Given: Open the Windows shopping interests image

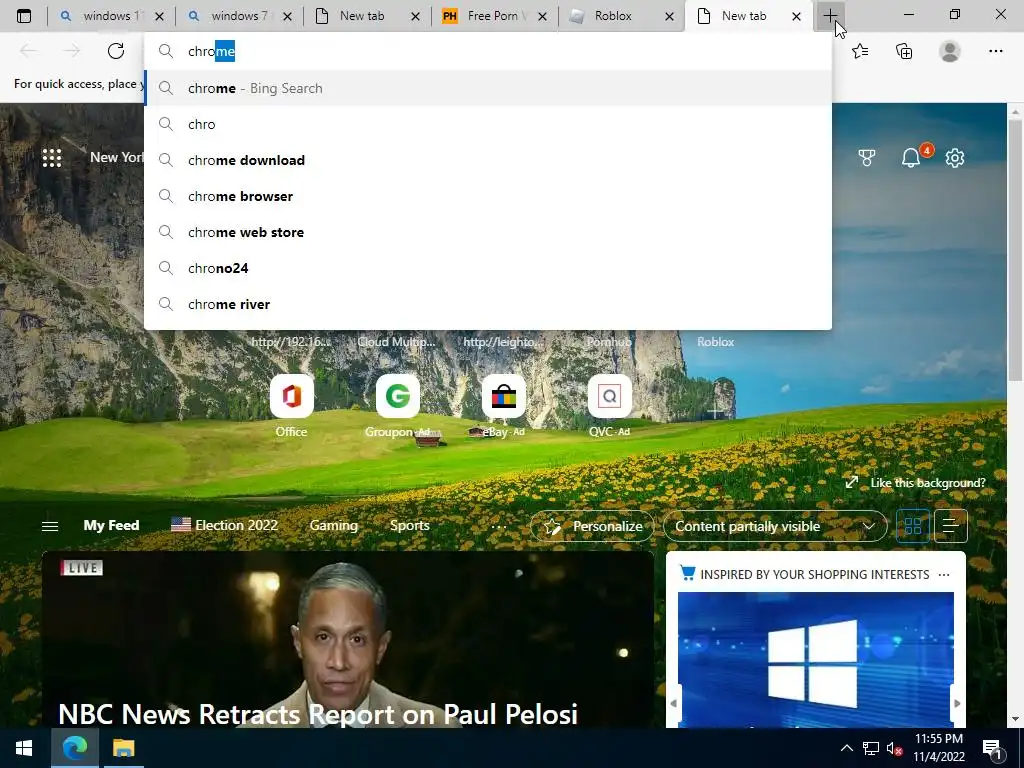Looking at the screenshot, I should tap(816, 660).
